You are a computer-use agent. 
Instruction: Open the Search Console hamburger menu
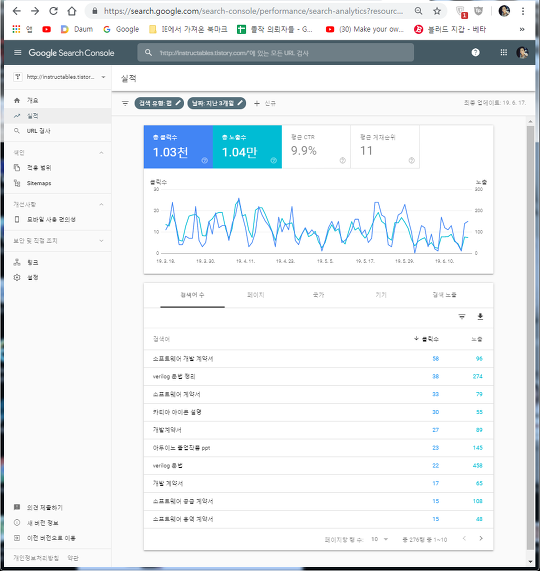(x=17, y=53)
